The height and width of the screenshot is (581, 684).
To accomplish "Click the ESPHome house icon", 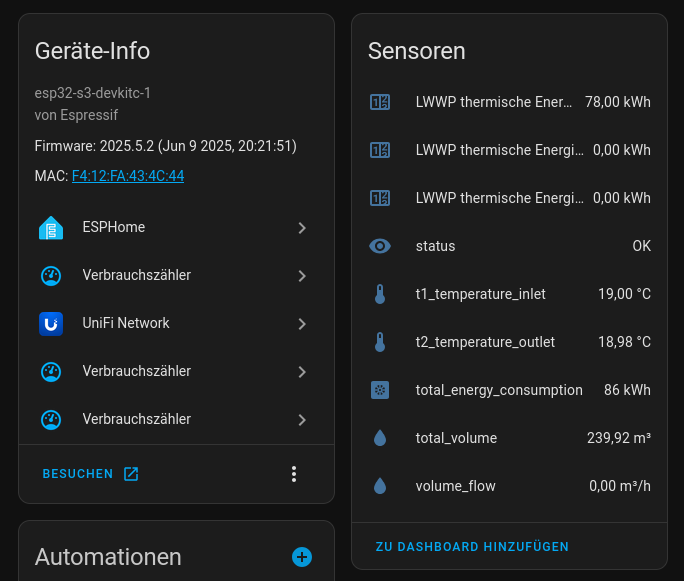I will 51,228.
